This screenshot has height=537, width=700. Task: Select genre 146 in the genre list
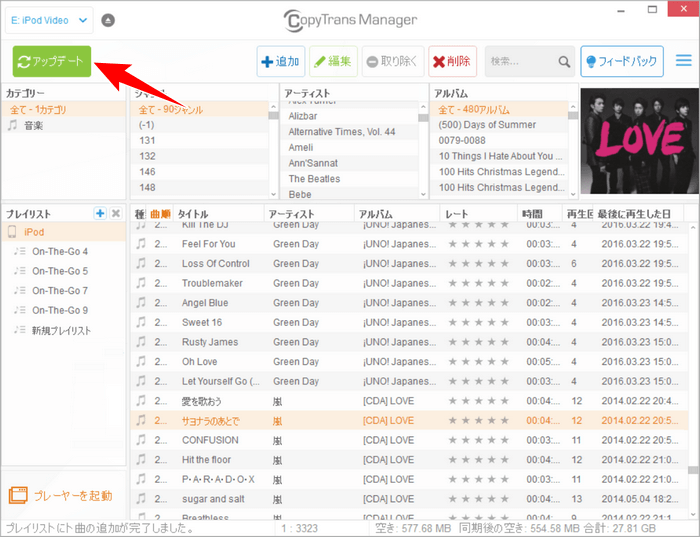click(200, 172)
